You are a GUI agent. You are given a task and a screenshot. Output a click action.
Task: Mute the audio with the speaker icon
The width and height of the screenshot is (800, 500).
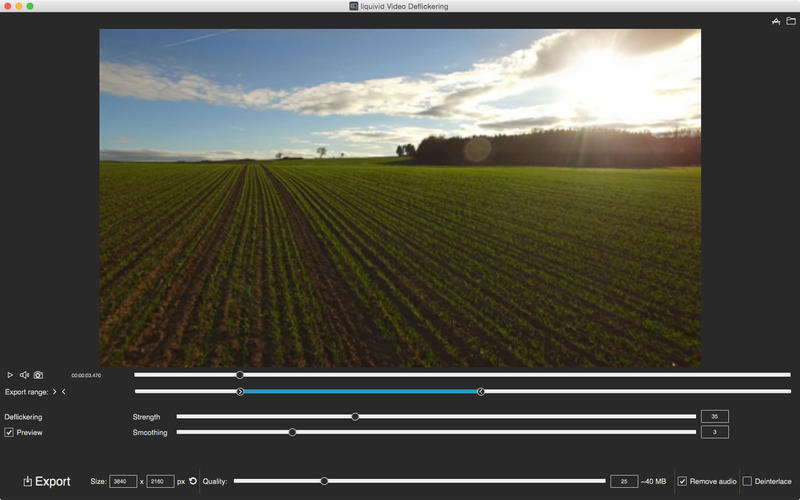[24, 375]
